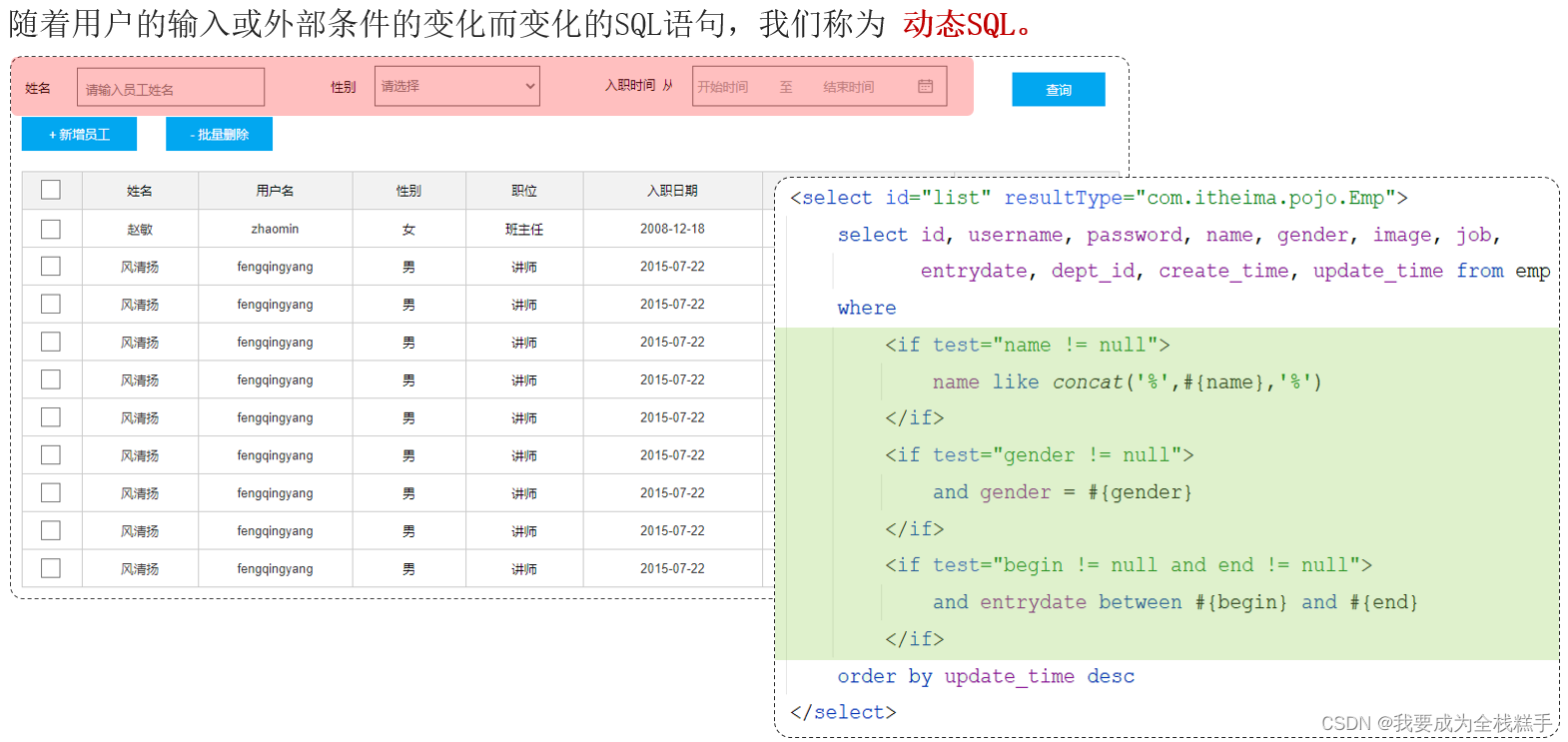The height and width of the screenshot is (742, 1568).
Task: Click the 动态SQL red heading text
Action: coord(967,24)
